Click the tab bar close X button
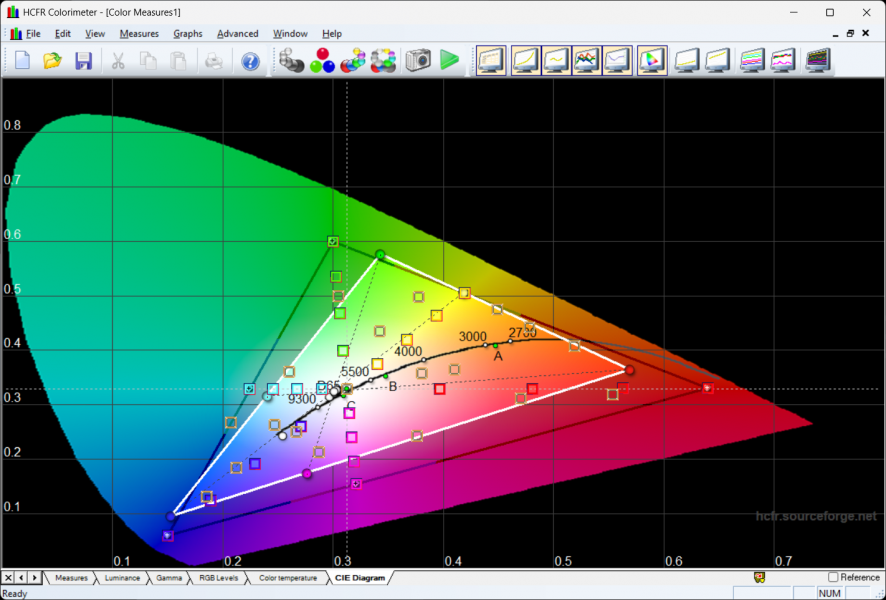Screen dimensions: 886x600 coord(8,578)
